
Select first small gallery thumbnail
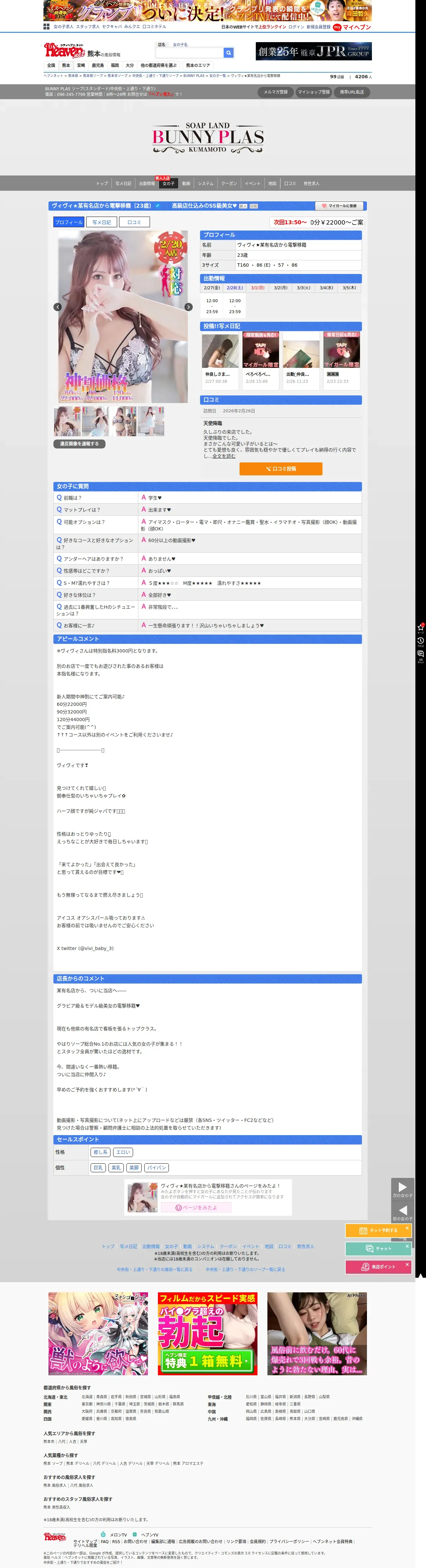point(67,421)
